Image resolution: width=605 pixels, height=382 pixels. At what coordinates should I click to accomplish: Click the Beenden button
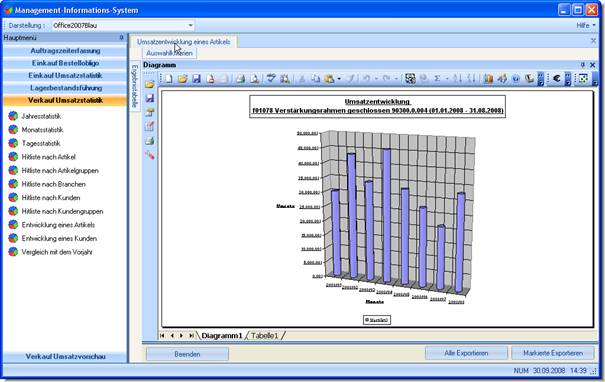[187, 354]
